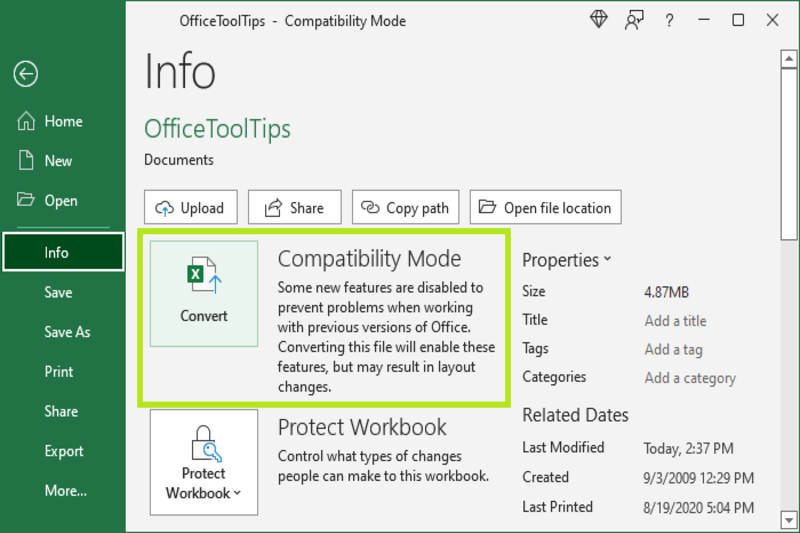Click the question mark Help icon
This screenshot has width=800, height=533.
[x=669, y=20]
